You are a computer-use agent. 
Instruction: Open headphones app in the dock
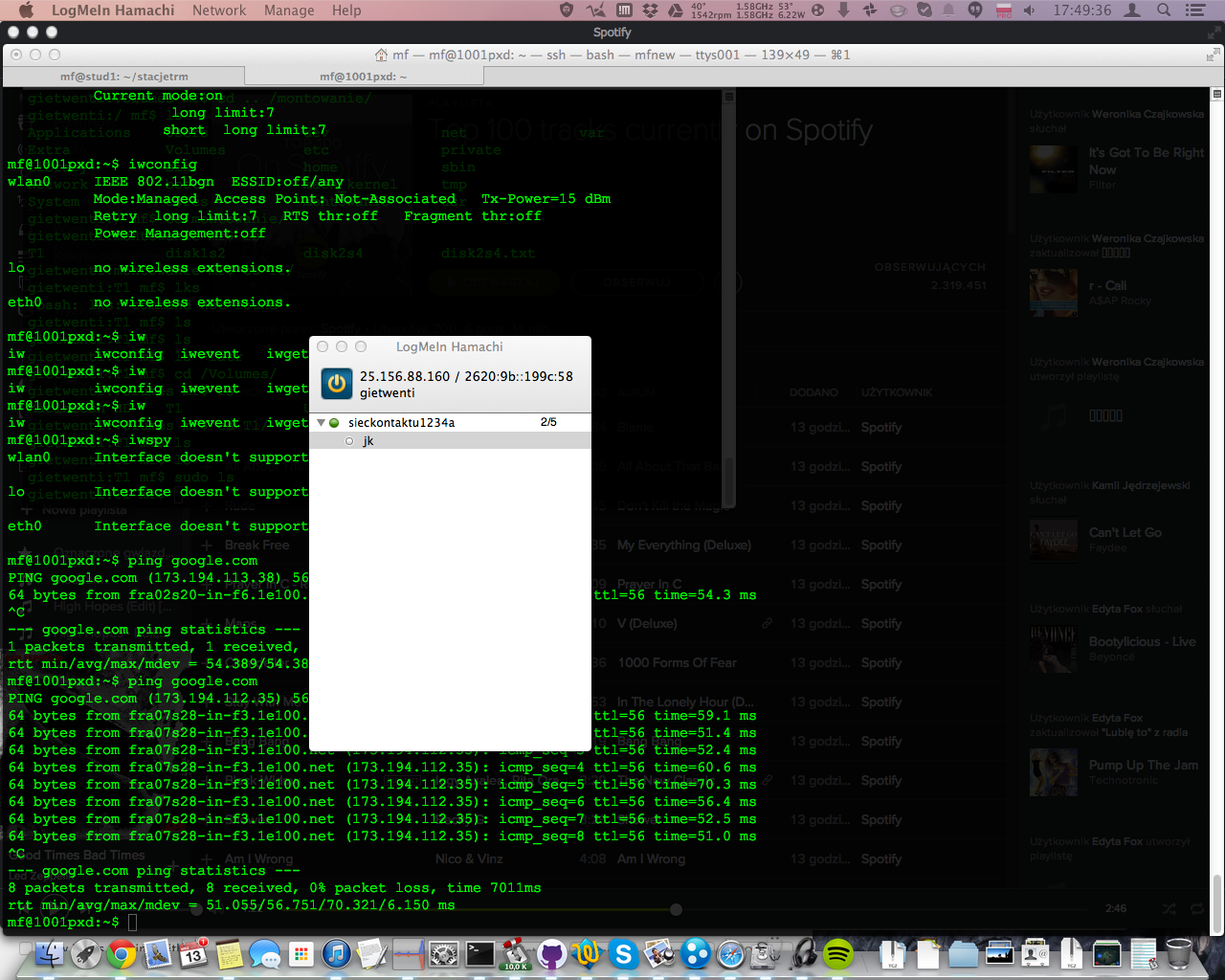(803, 954)
